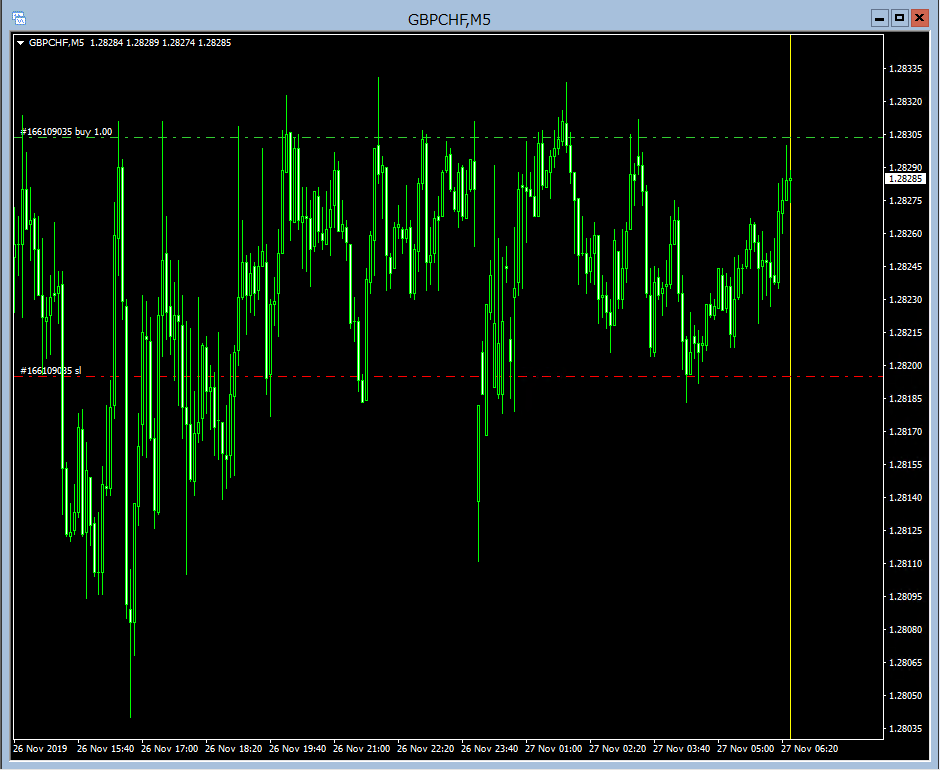The image size is (940, 770).
Task: Click price scale value 1.28170
Action: pos(905,432)
